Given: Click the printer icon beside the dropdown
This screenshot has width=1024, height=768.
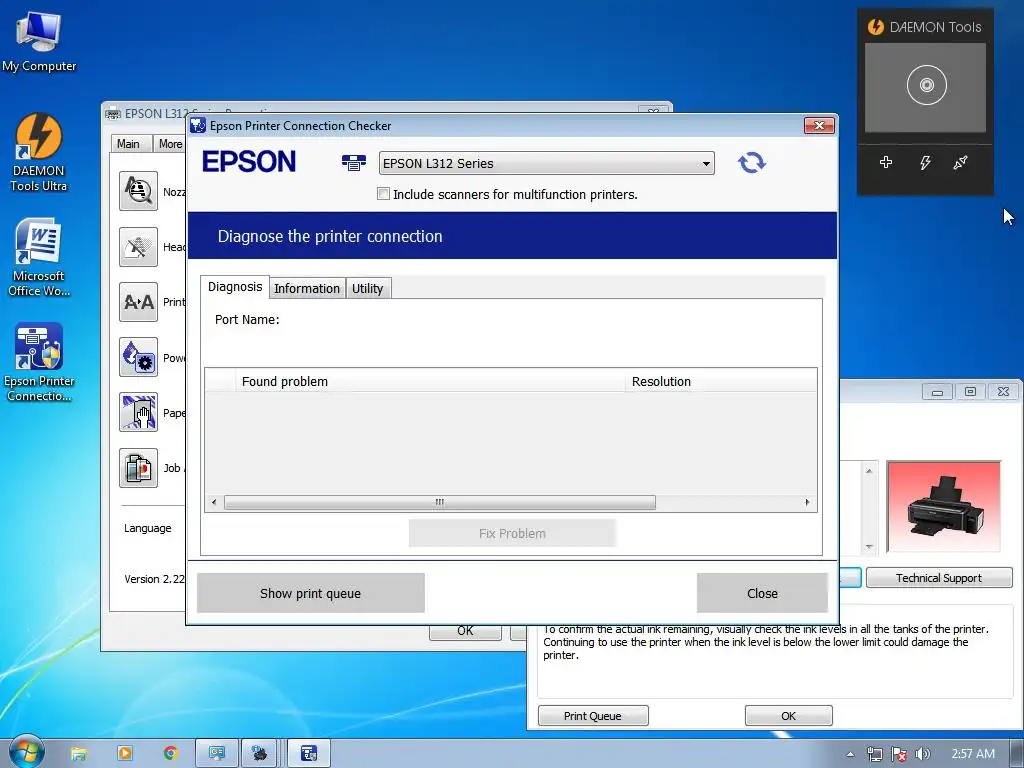Looking at the screenshot, I should [x=354, y=163].
